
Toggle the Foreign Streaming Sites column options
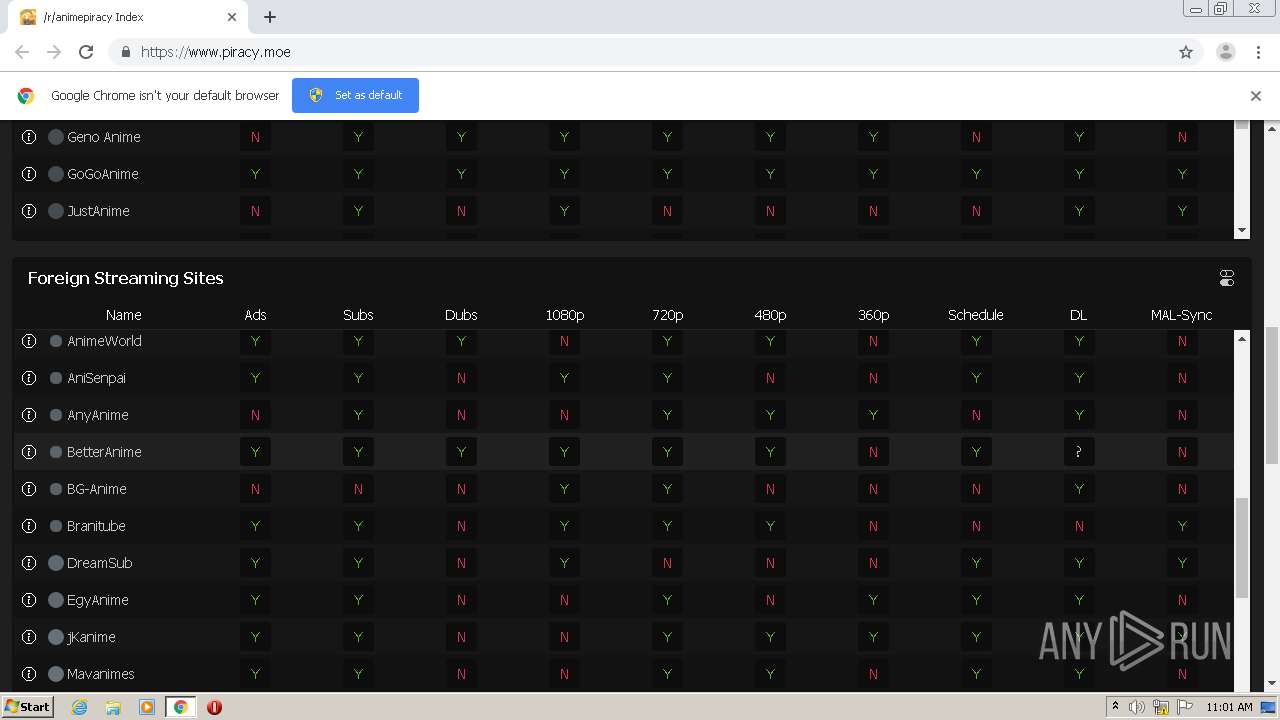pos(1227,278)
